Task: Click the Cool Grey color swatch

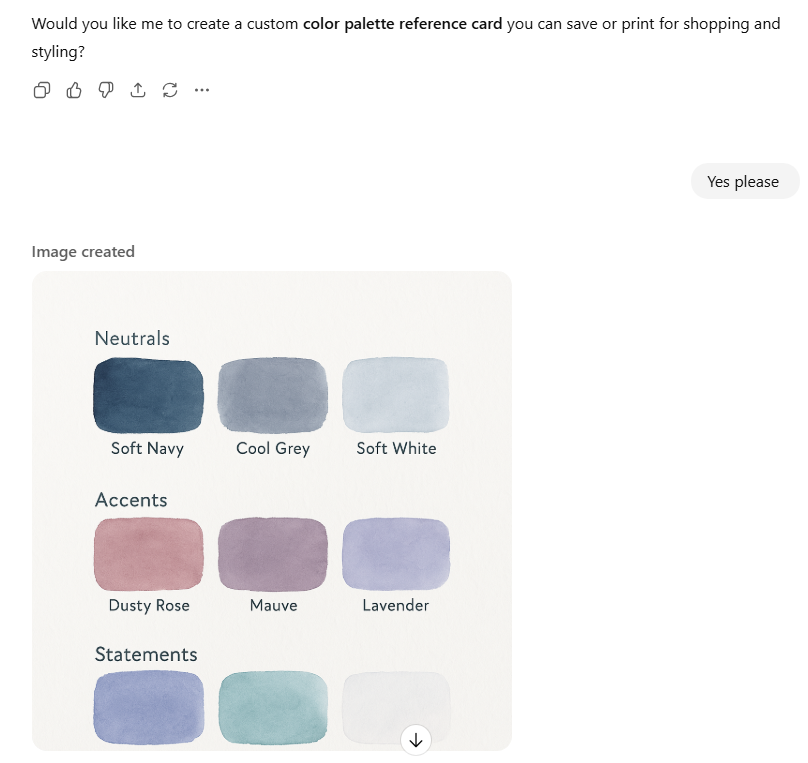Action: coord(272,395)
